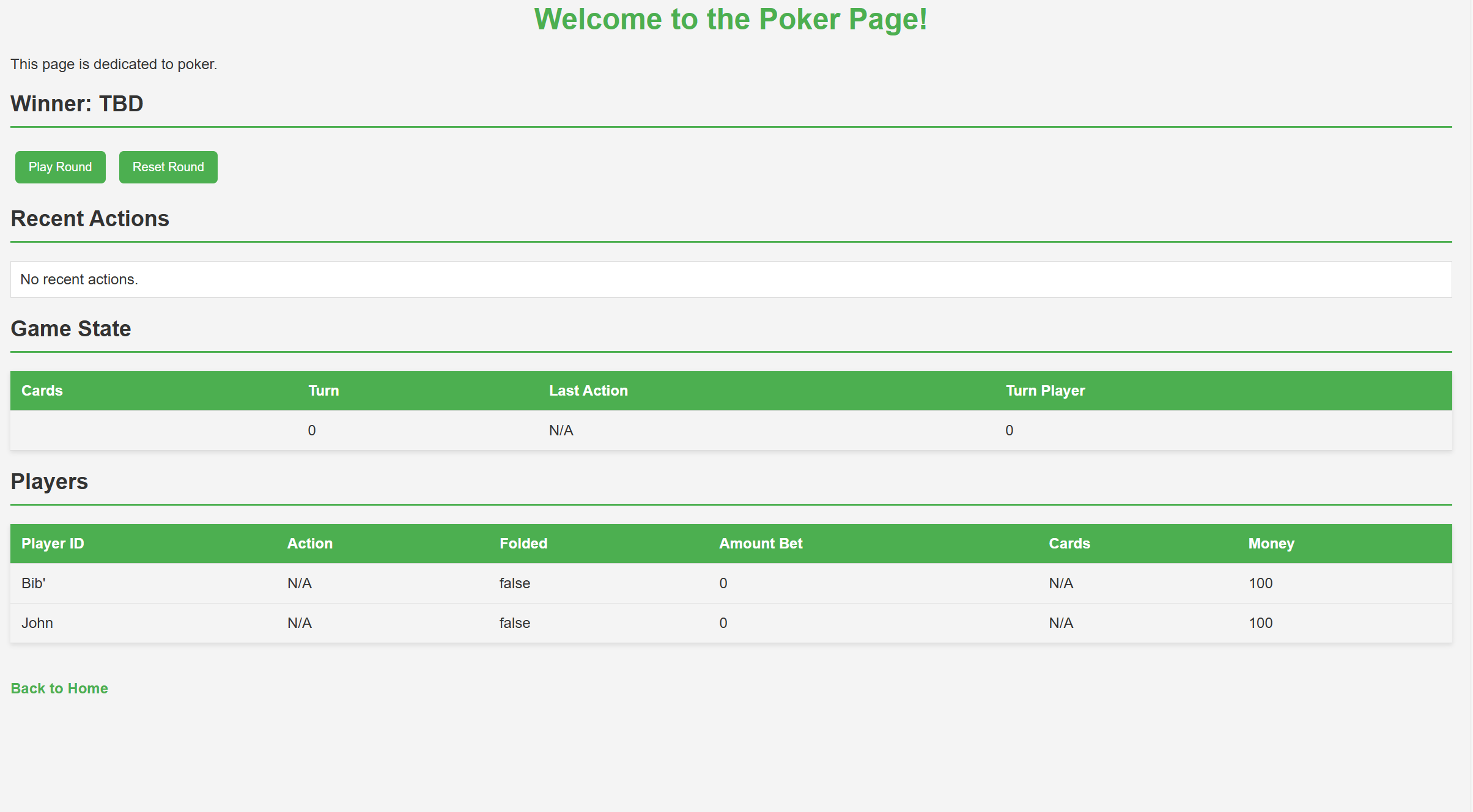This screenshot has height=812, width=1473.
Task: Click the Last Action N/A cell
Action: point(561,430)
